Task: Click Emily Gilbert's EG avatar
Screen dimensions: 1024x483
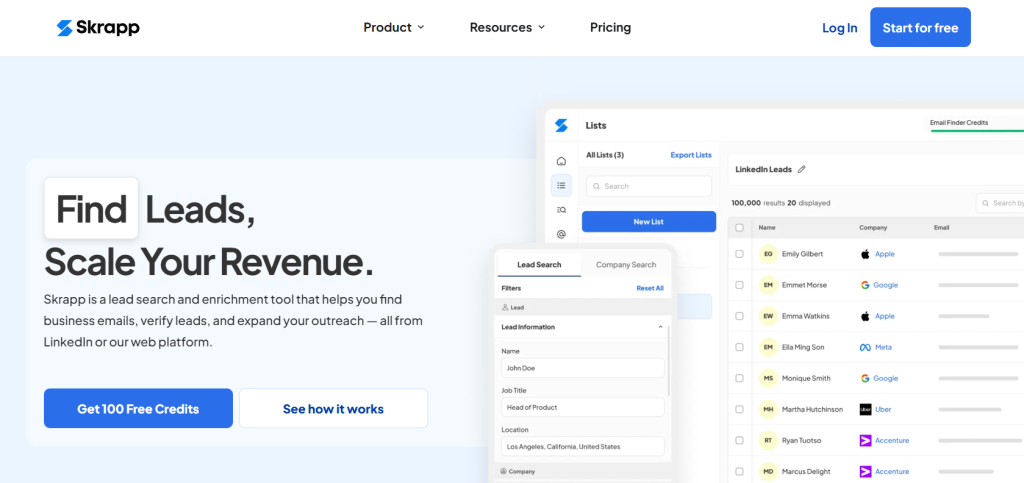Action: 768,254
